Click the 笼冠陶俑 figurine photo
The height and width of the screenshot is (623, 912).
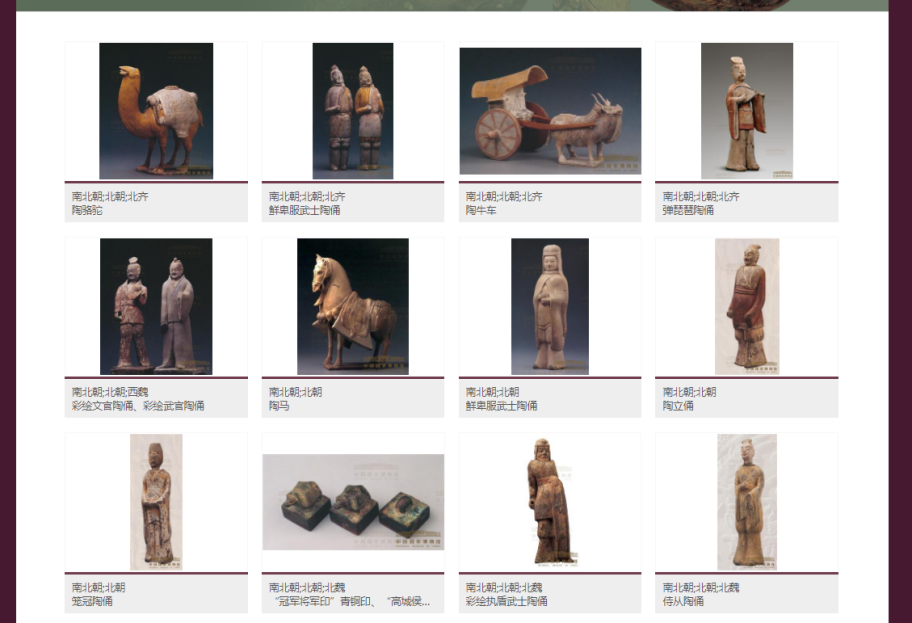tap(156, 502)
